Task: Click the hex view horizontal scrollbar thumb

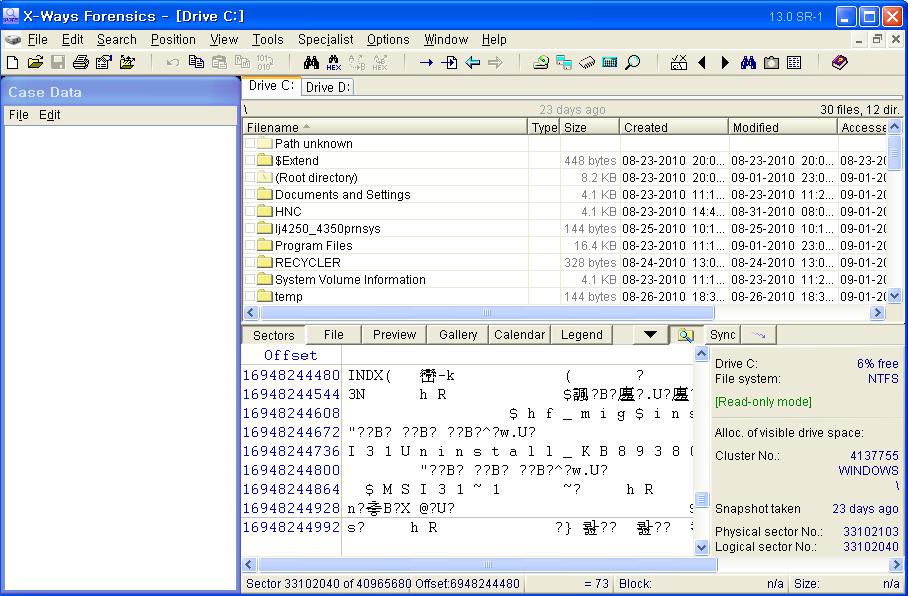Action: pyautogui.click(x=488, y=564)
